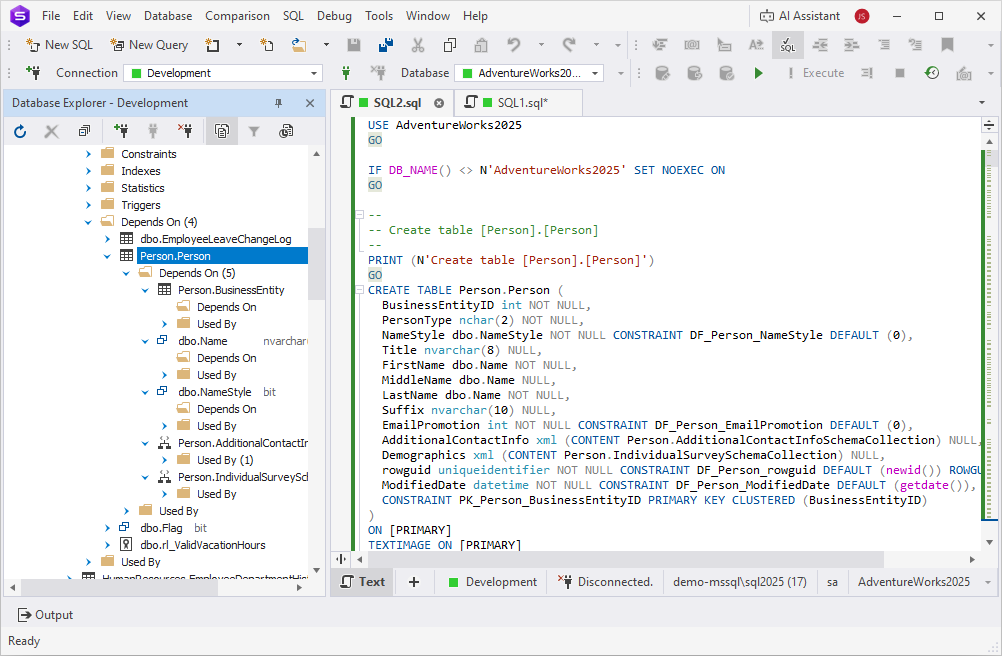The height and width of the screenshot is (656, 1002).
Task: Open the Database menu
Action: click(x=168, y=16)
